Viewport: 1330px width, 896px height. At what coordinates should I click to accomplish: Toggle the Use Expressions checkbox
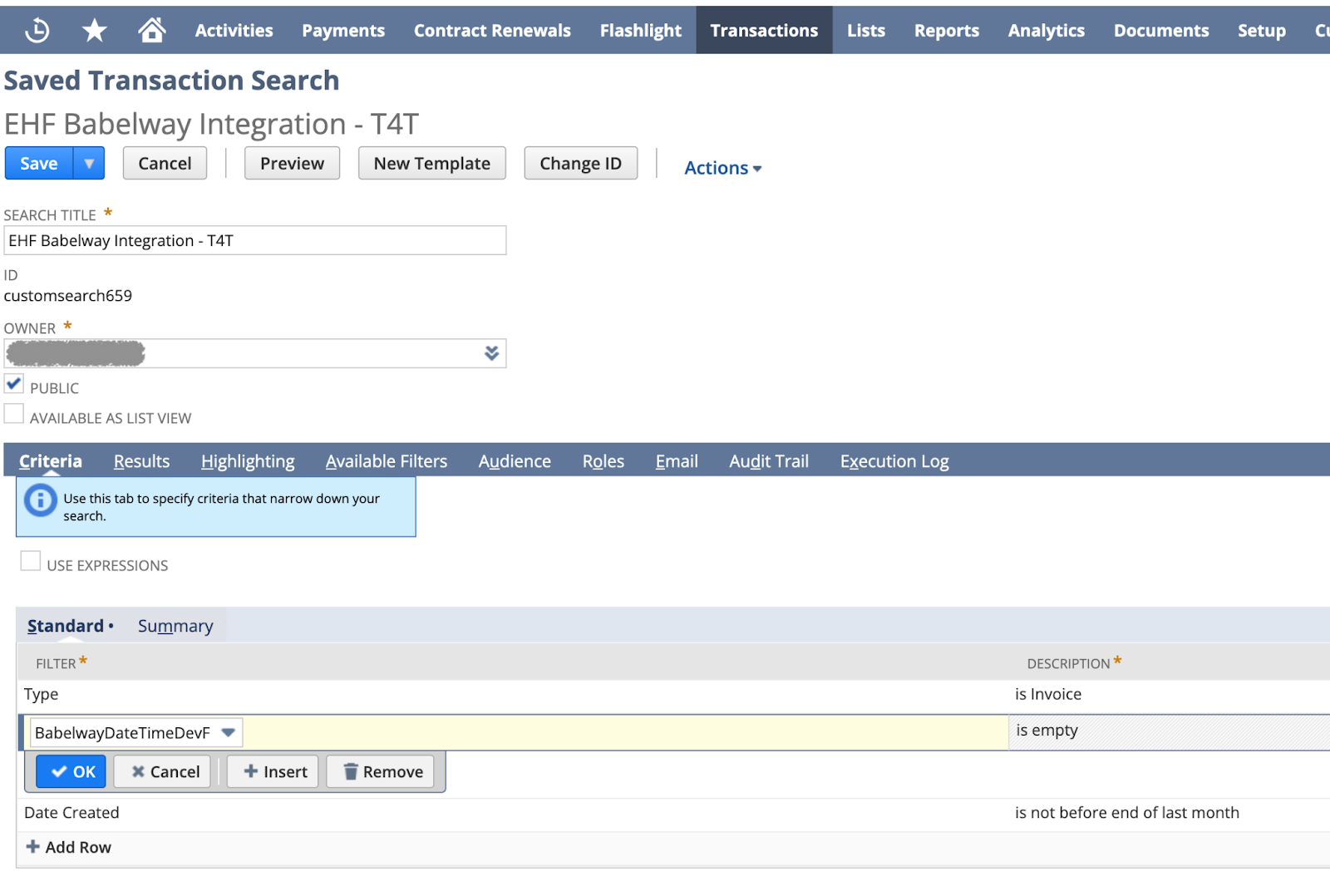pyautogui.click(x=31, y=562)
